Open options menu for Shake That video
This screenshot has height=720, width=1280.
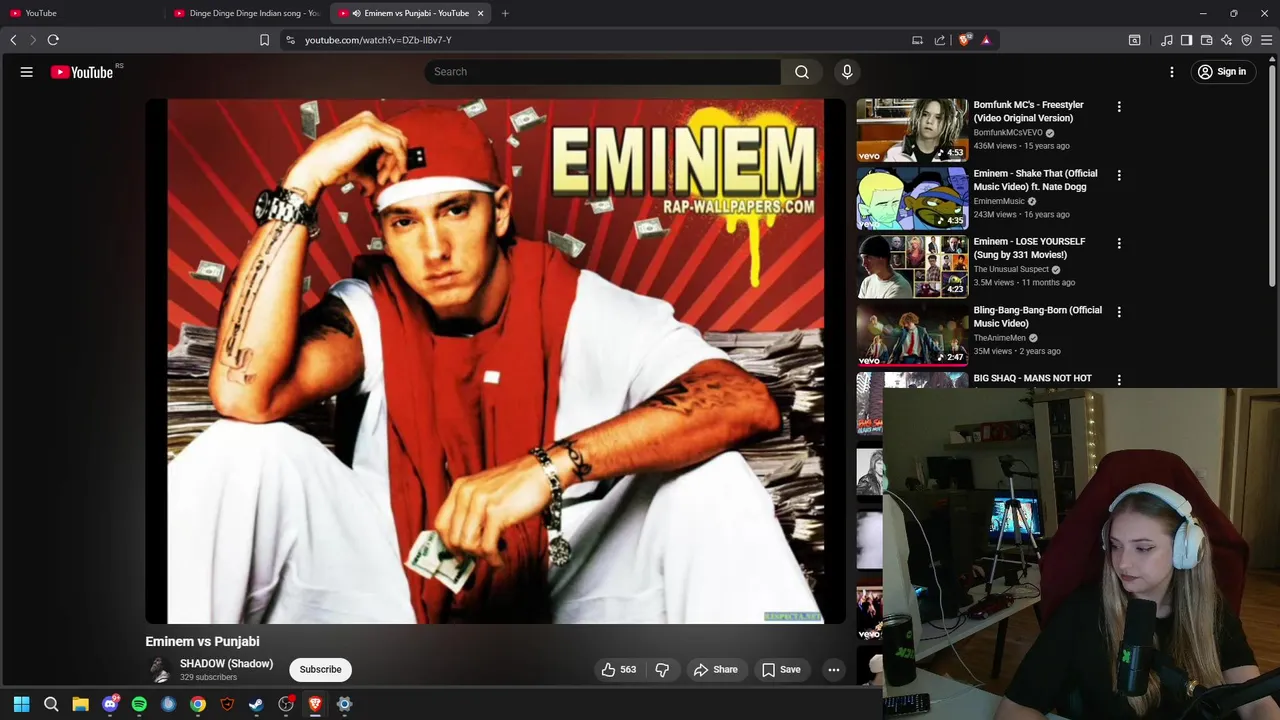coord(1119,175)
